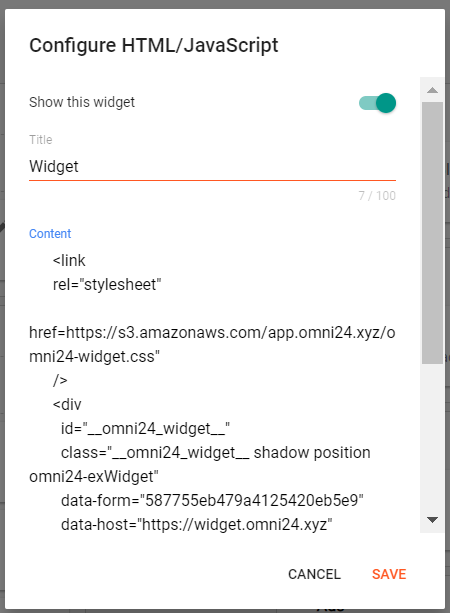Image resolution: width=450 pixels, height=613 pixels.
Task: Click the blue Content label
Action: coord(50,233)
